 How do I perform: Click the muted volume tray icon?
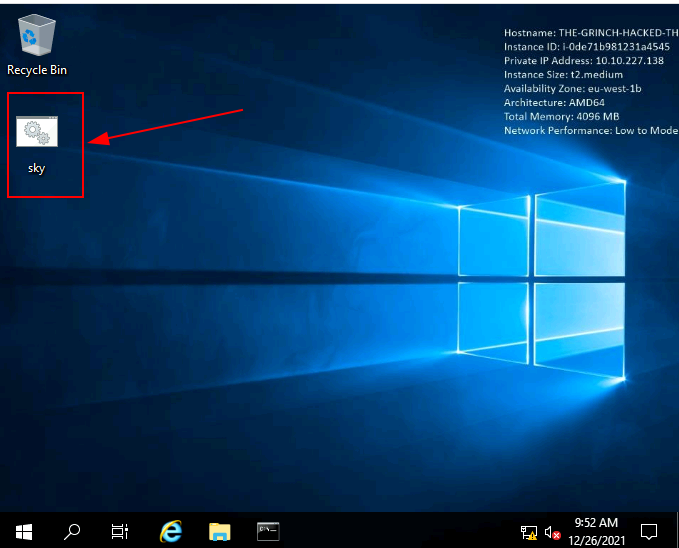[x=552, y=532]
